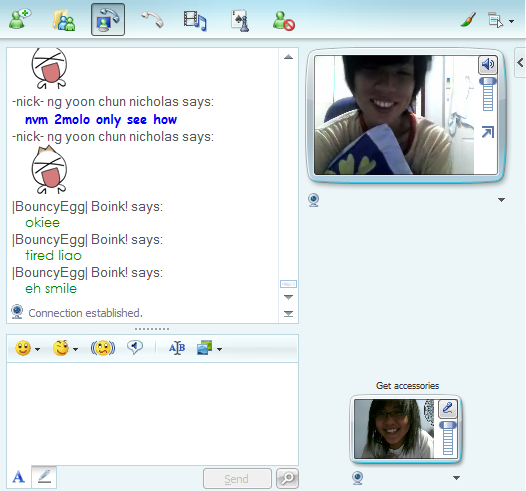The height and width of the screenshot is (491, 526).
Task: Click inside the message input box
Action: pos(152,413)
